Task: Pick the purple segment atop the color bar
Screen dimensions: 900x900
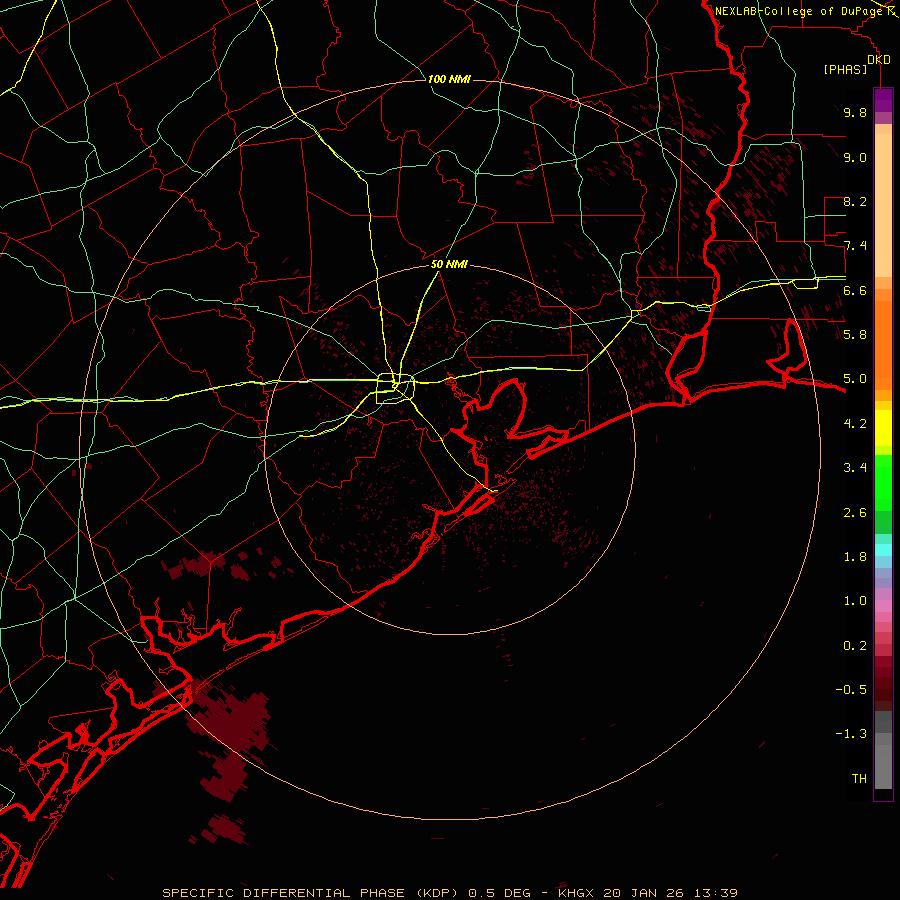Action: [x=883, y=100]
